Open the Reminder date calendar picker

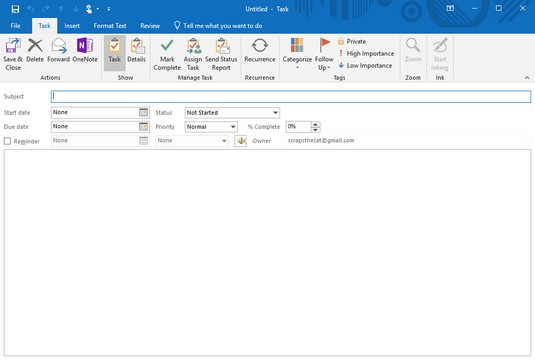click(x=144, y=141)
